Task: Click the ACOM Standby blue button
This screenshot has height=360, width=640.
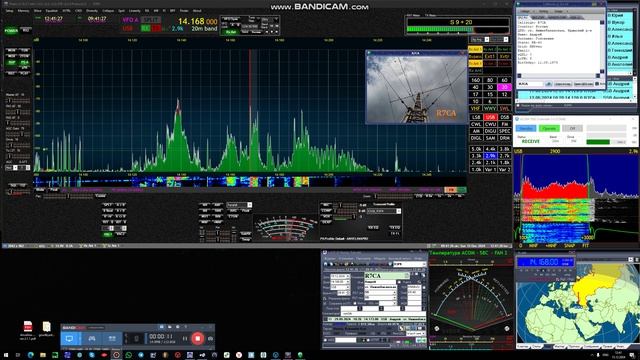Action: click(x=526, y=128)
